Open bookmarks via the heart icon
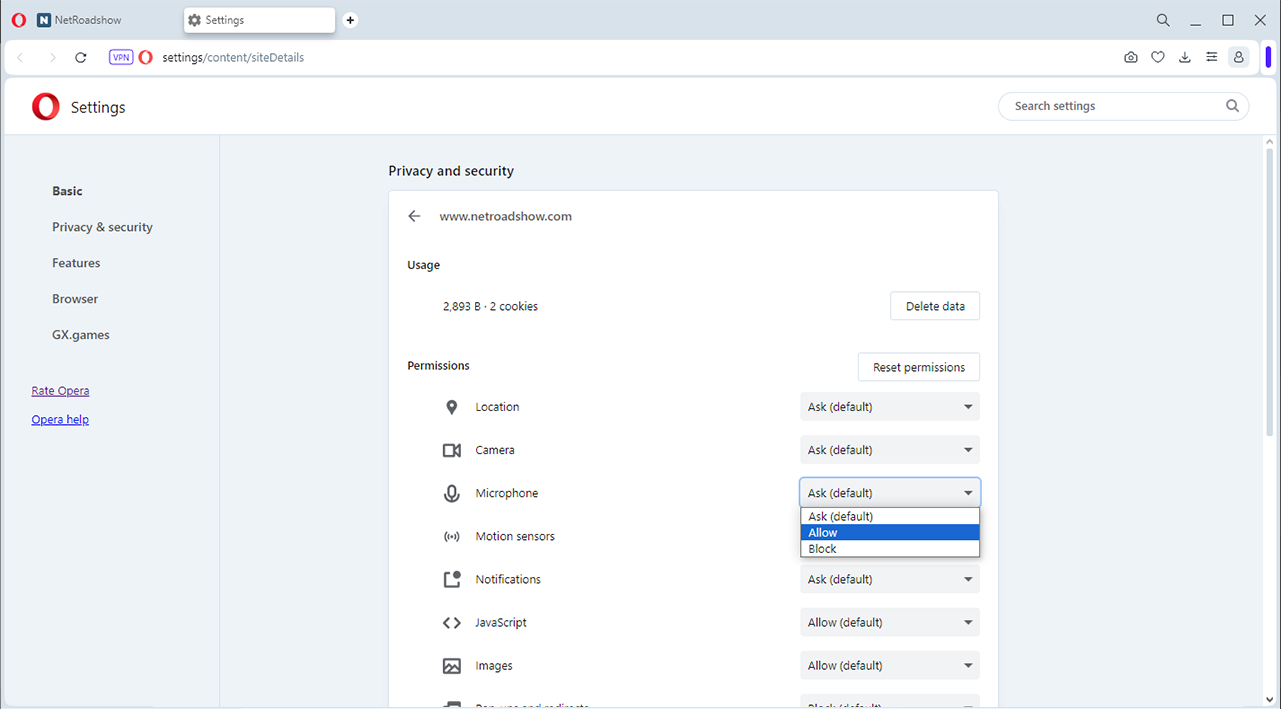The height and width of the screenshot is (709, 1281). [1158, 57]
